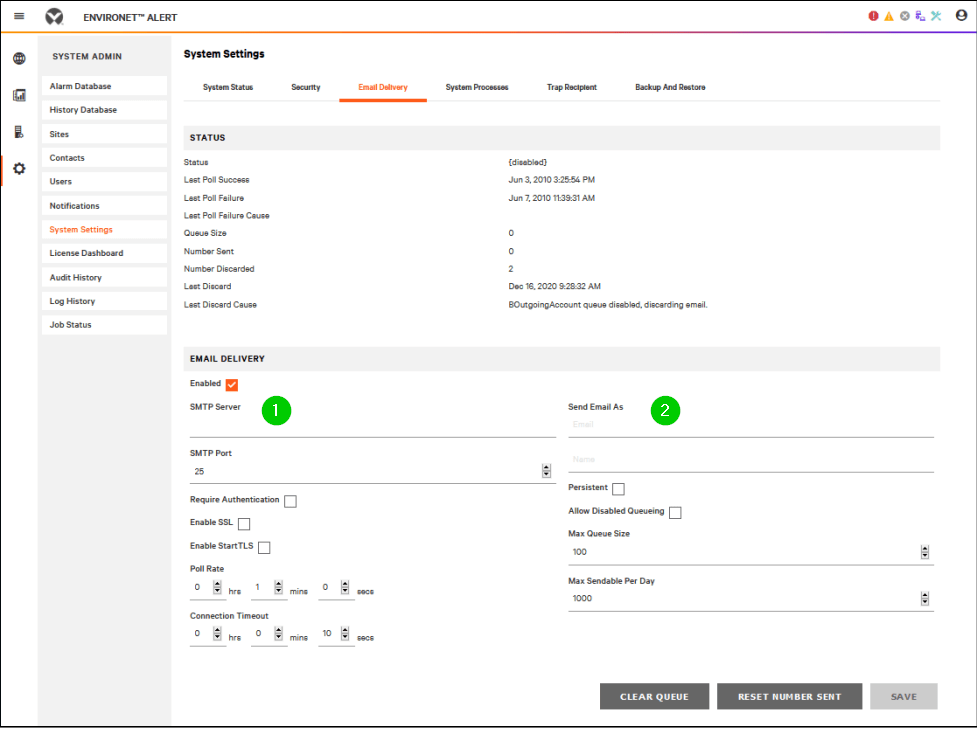Enable Require Authentication checkbox
The height and width of the screenshot is (729, 977).
[x=290, y=501]
